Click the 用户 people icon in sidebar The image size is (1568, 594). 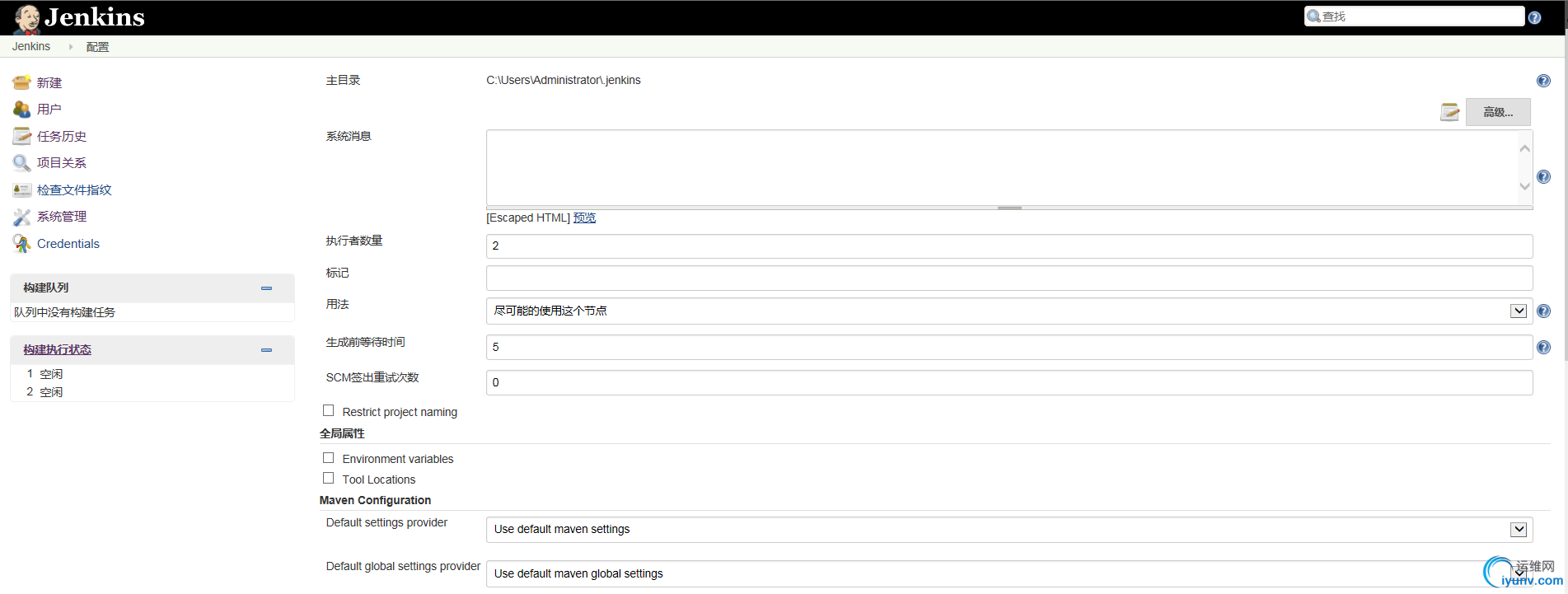[21, 109]
